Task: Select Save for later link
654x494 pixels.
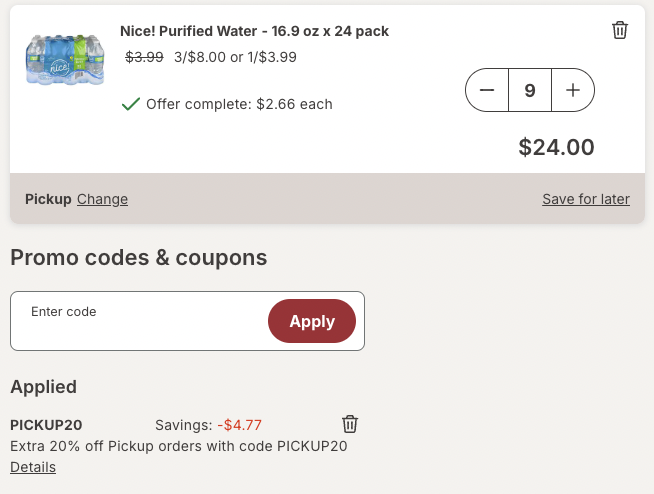Action: click(x=586, y=199)
